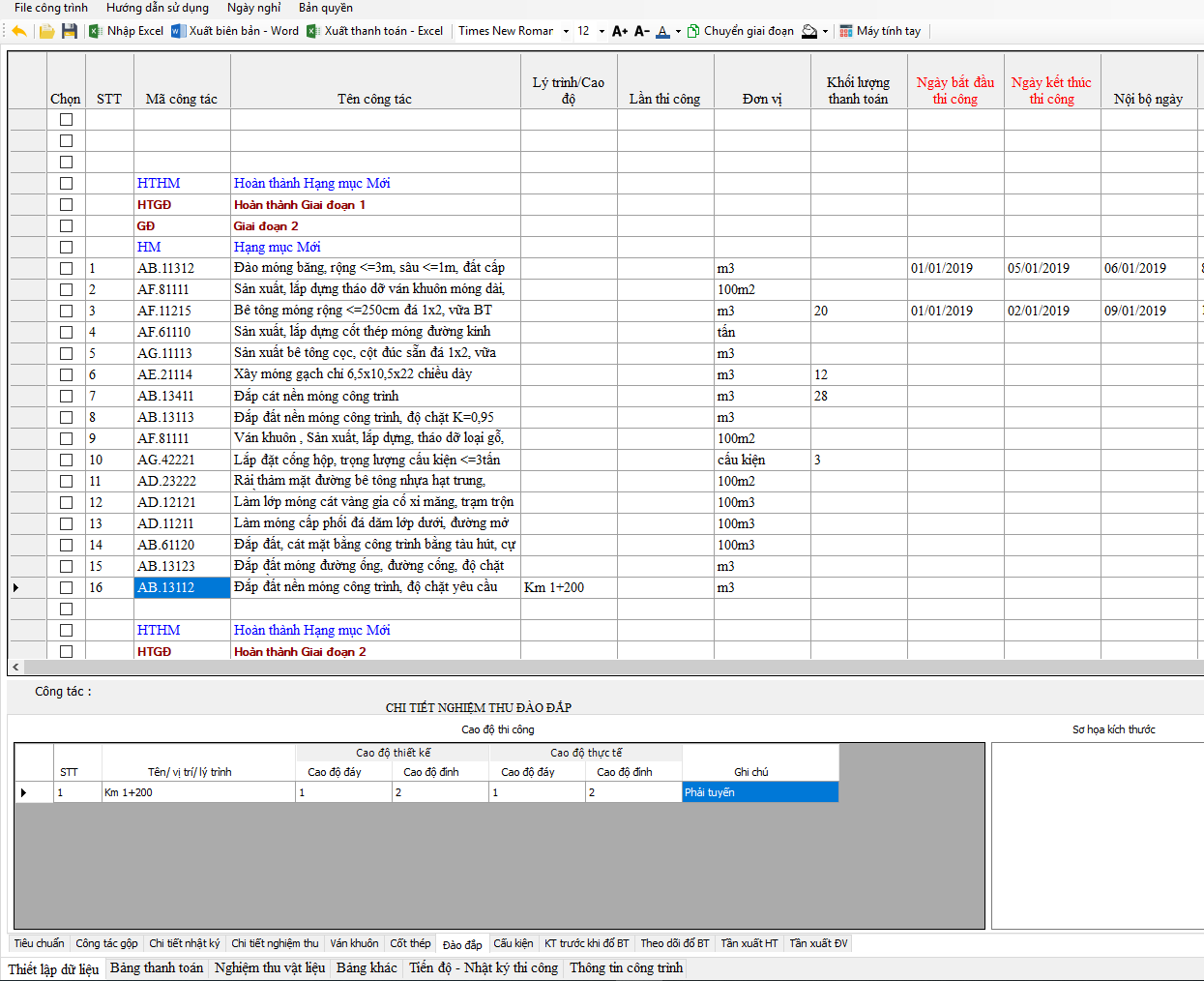1204x981 pixels.
Task: Click AG.11113 code cell
Action: click(x=182, y=353)
